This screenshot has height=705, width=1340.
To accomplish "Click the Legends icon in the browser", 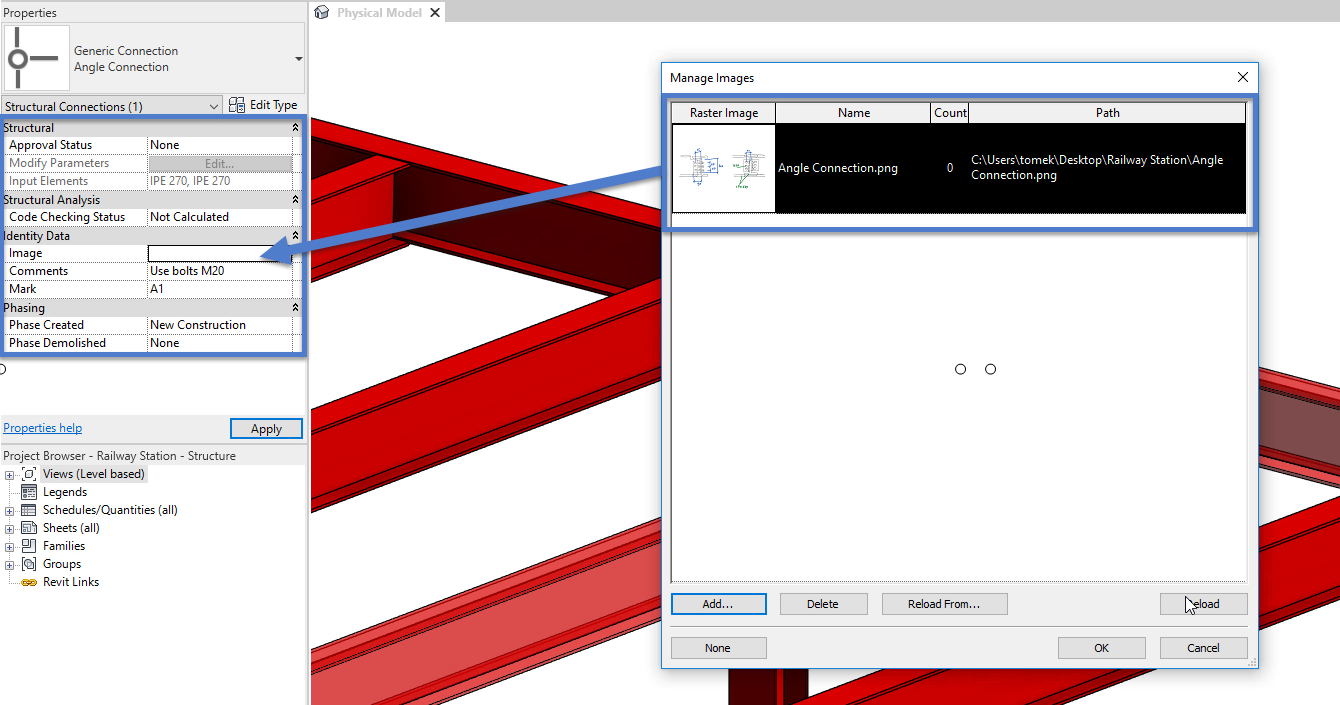I will (x=29, y=492).
